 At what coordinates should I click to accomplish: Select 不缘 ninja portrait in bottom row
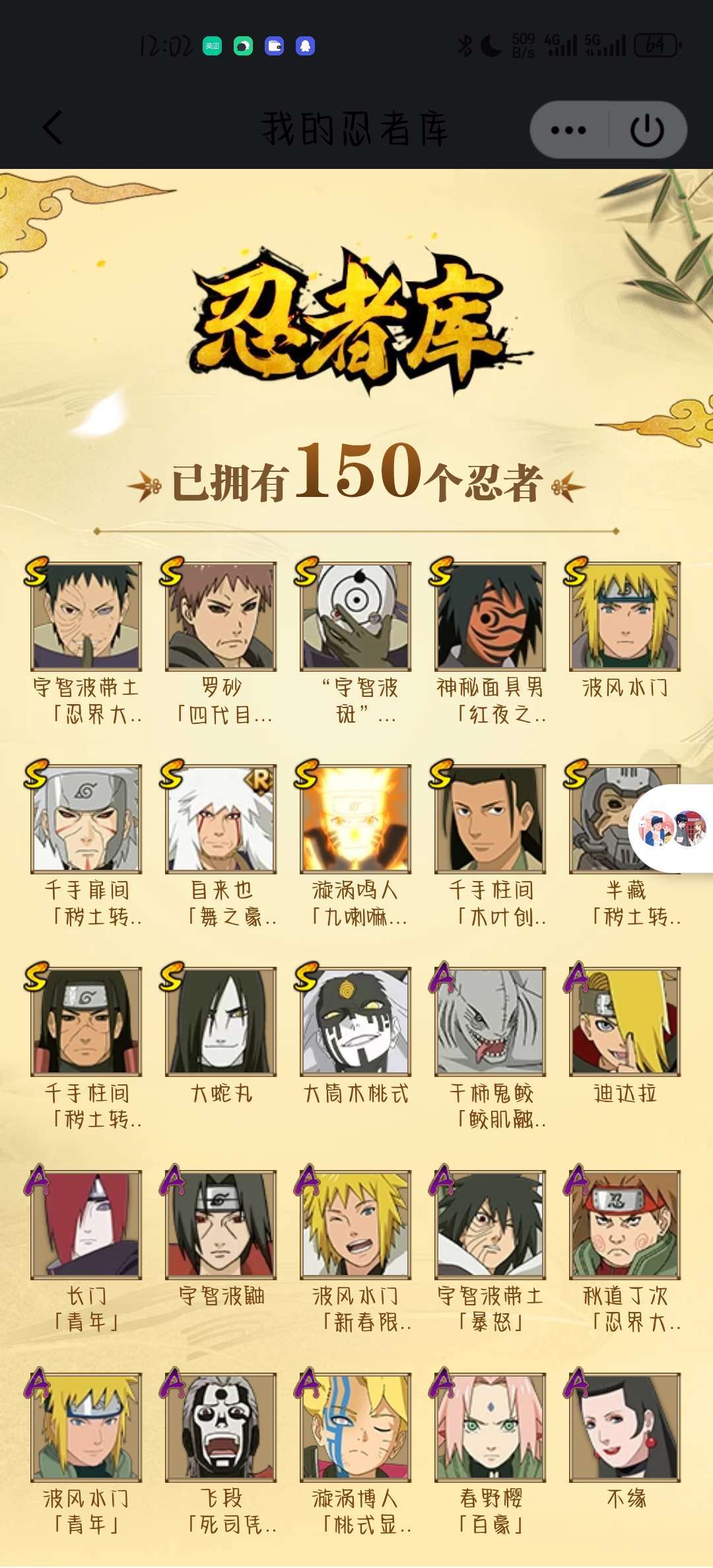point(625,1427)
